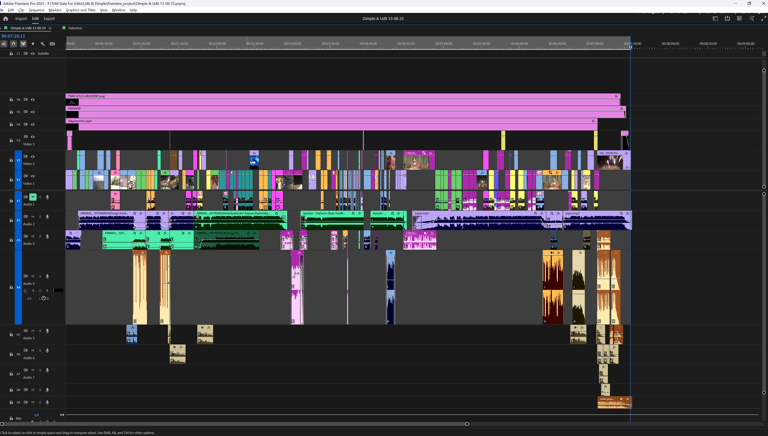Click the caption track options icon
This screenshot has height=436, width=768.
52,44
